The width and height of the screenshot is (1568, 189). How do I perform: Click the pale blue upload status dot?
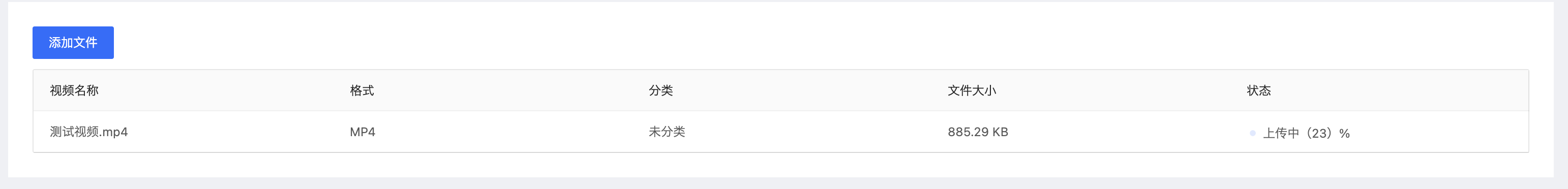1252,133
